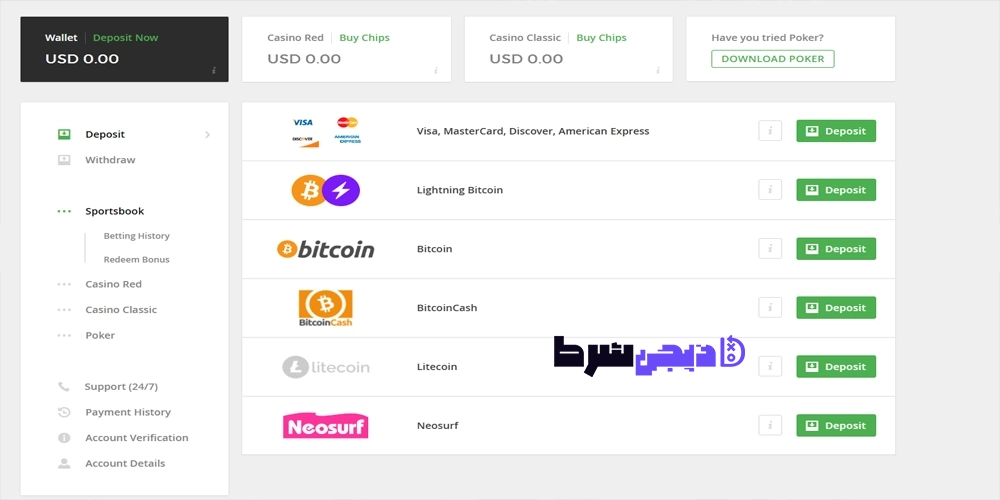Image resolution: width=1000 pixels, height=500 pixels.
Task: Click the info icon for Neosurf
Action: (770, 425)
